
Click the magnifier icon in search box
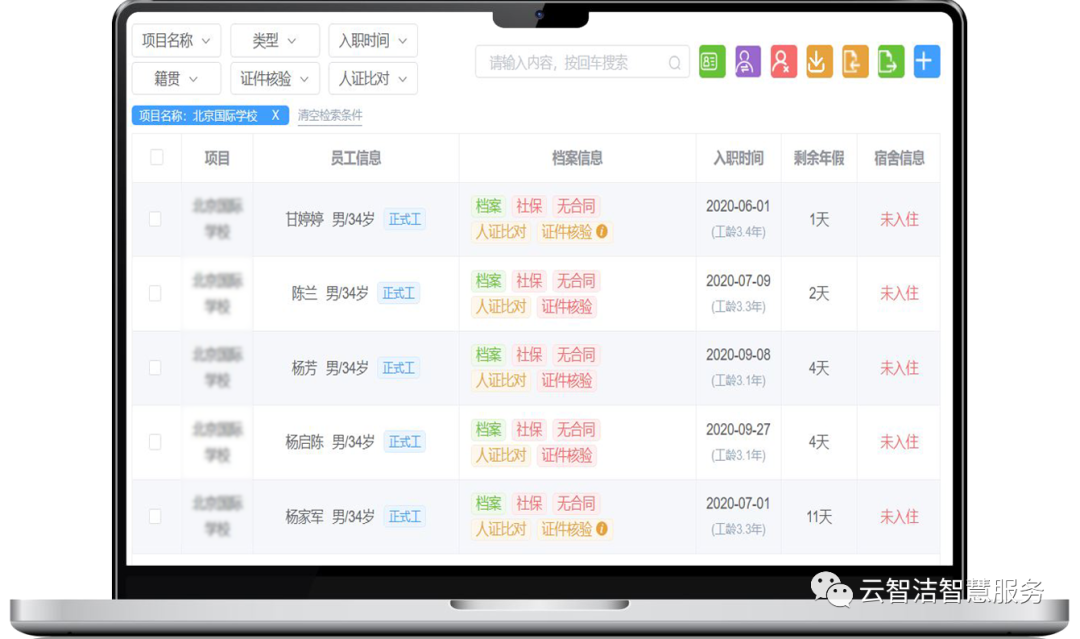tap(676, 63)
